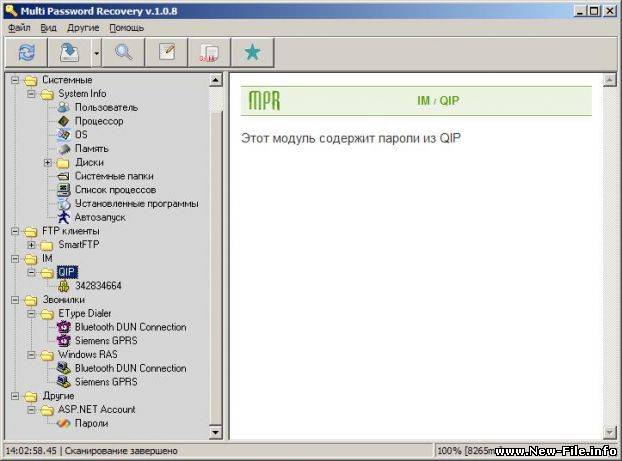Click the asterisk password viewer toolbar icon
The image size is (622, 461).
tap(209, 52)
